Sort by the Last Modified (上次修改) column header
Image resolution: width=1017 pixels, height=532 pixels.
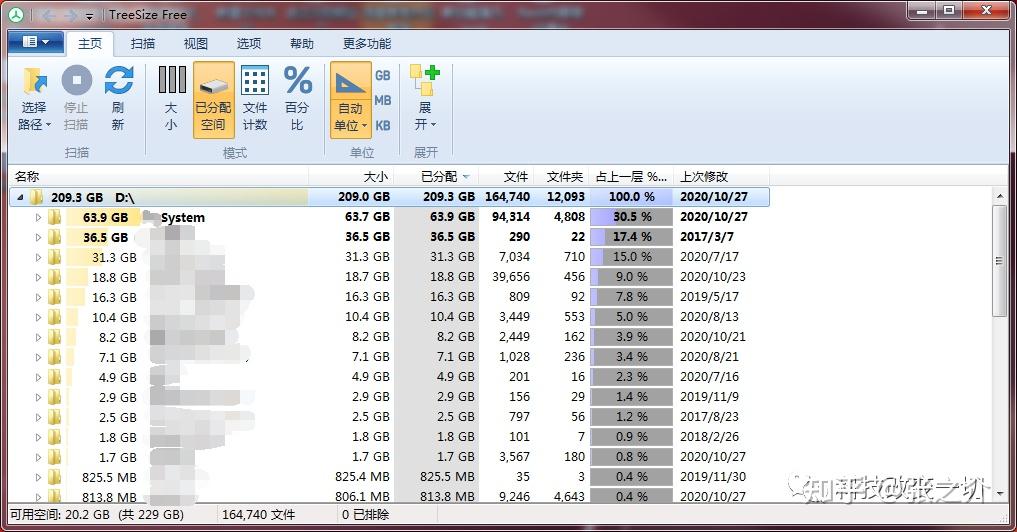pyautogui.click(x=721, y=176)
